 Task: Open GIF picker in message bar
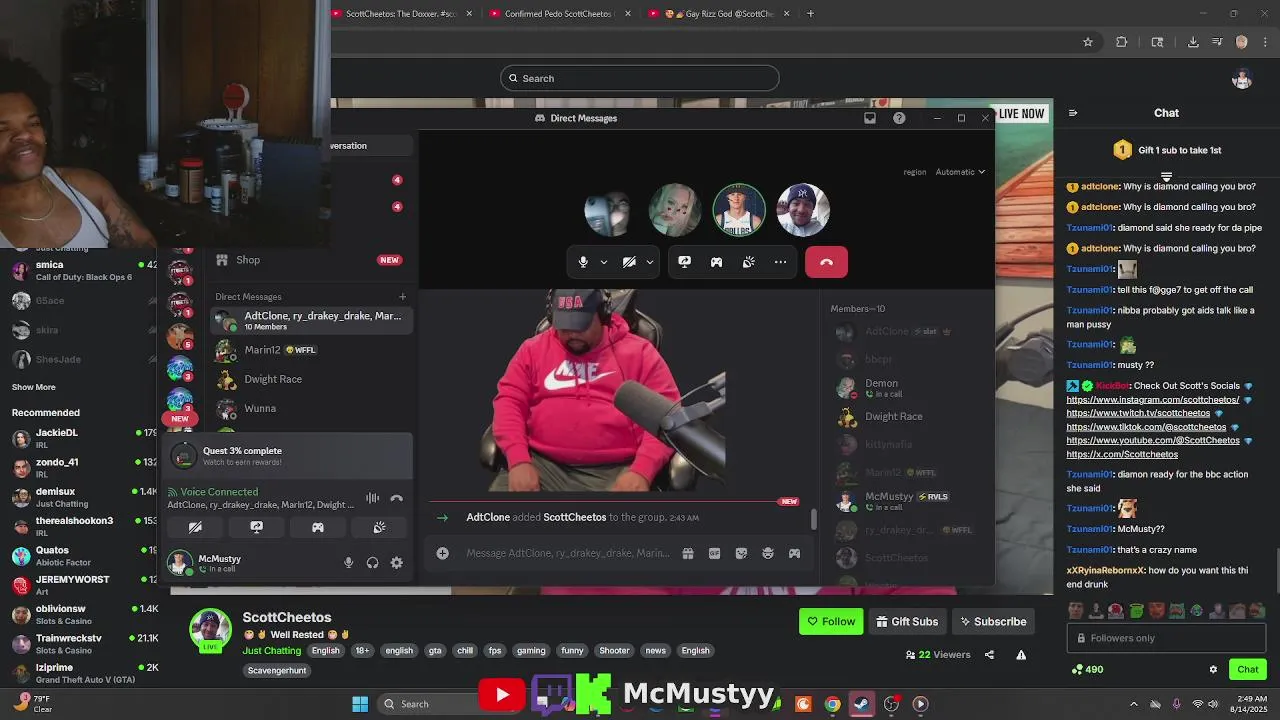click(x=714, y=553)
